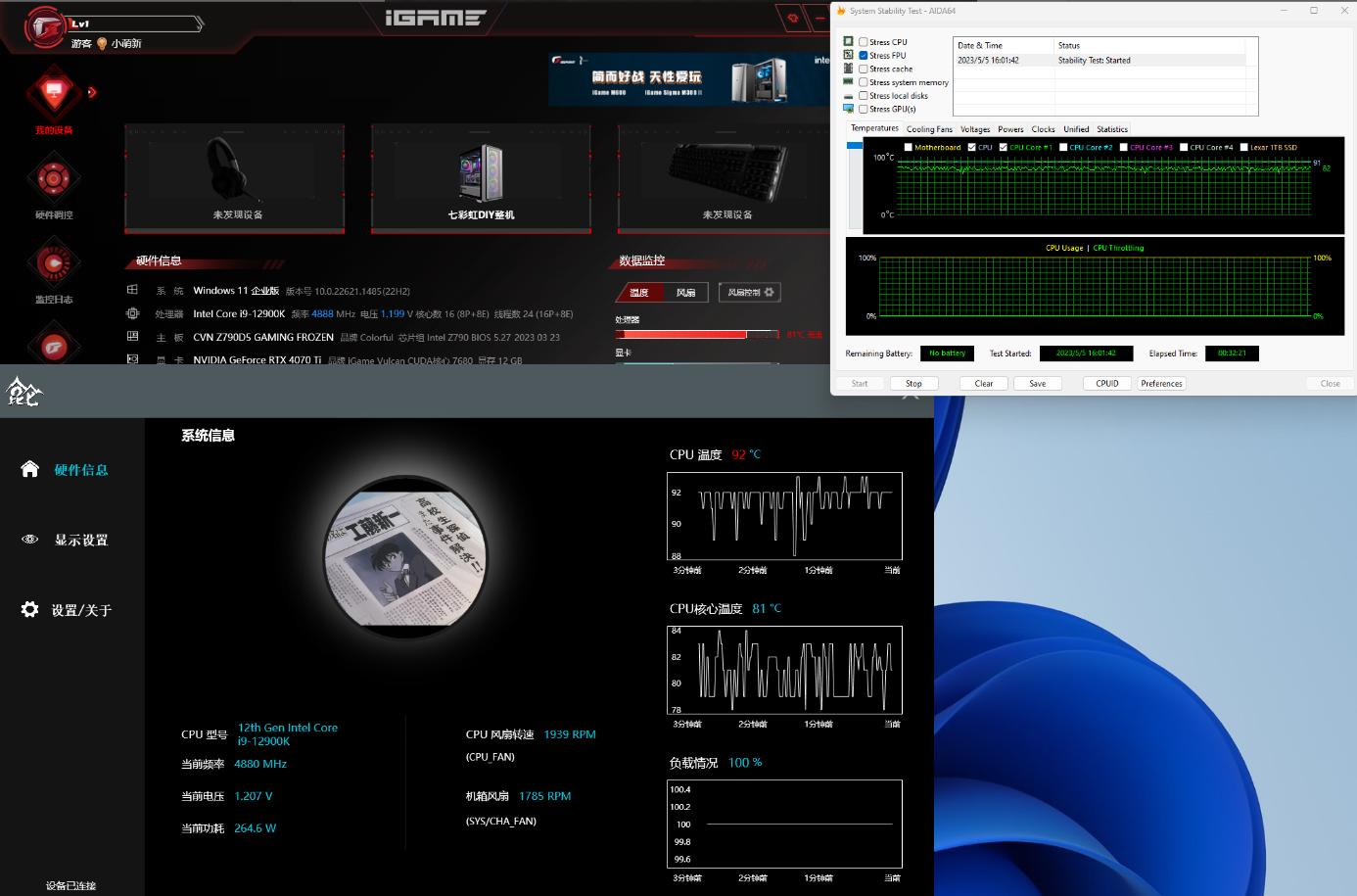The image size is (1357, 896).
Task: Click the Stop button in AIDA64
Action: click(x=913, y=383)
